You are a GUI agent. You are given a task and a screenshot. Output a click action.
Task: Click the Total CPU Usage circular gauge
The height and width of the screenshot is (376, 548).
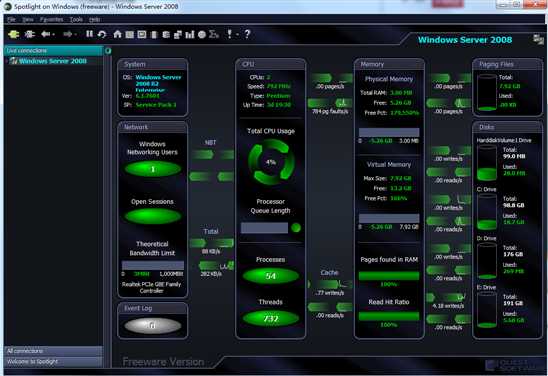271,162
